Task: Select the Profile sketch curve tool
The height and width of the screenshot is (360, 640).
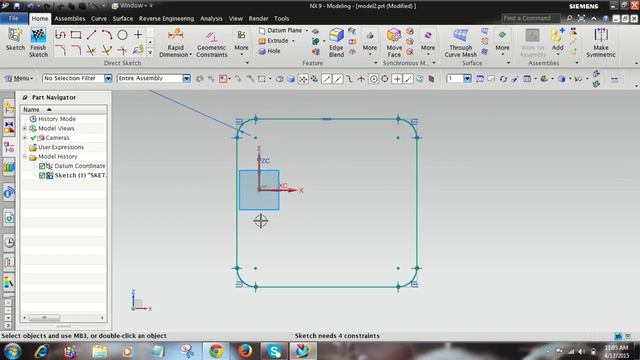Action: (60, 35)
